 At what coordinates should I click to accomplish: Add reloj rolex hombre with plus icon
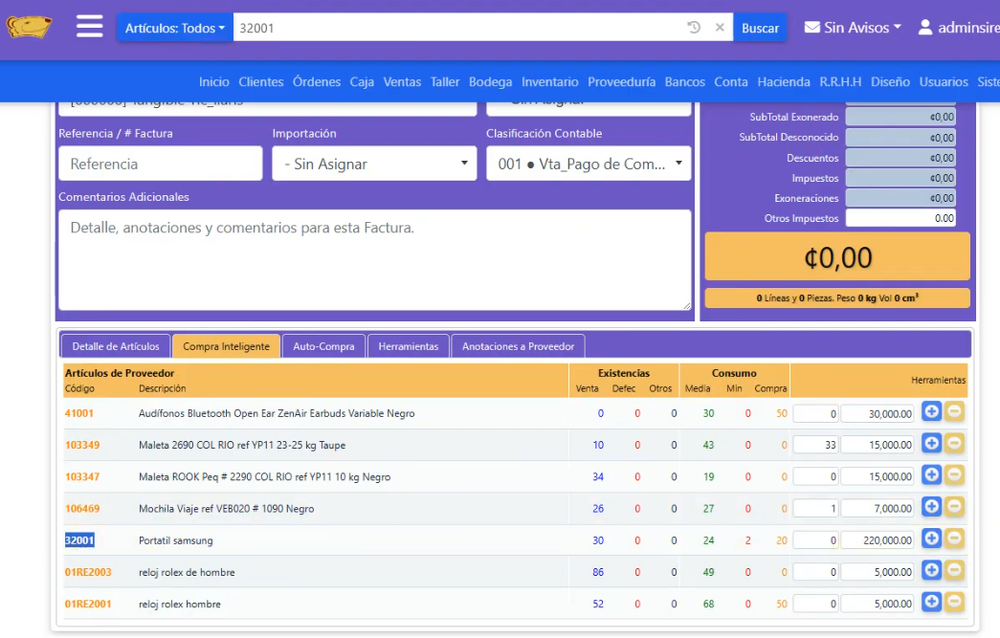click(931, 602)
